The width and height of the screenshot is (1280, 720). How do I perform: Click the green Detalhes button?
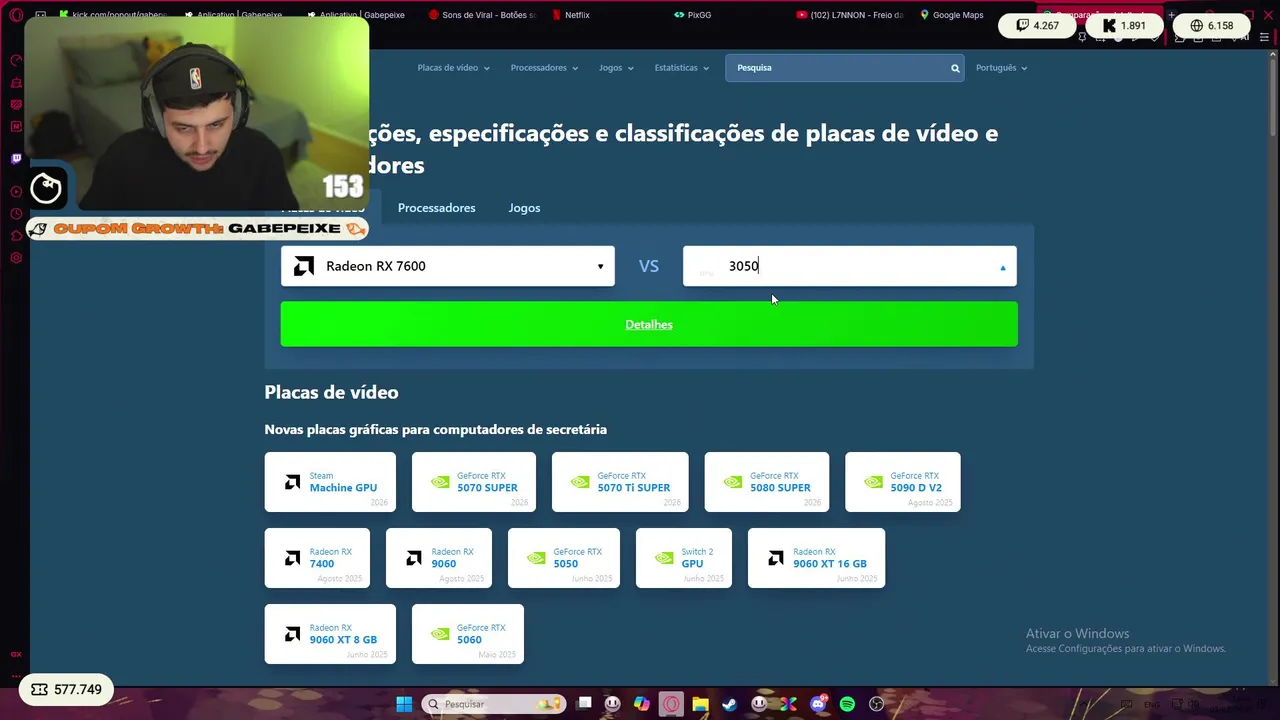click(x=649, y=324)
